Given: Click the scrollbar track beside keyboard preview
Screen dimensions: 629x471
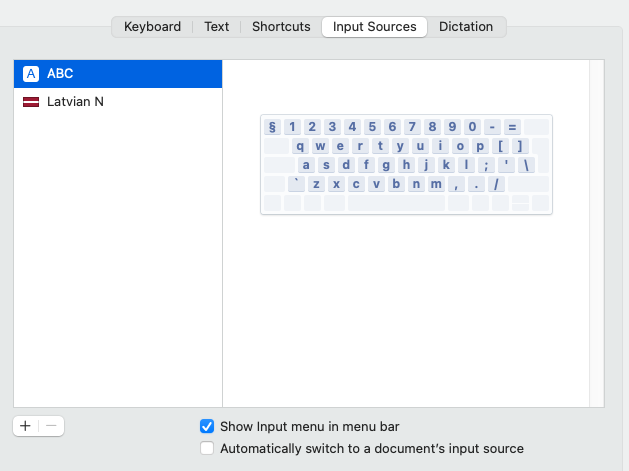Looking at the screenshot, I should coord(597,233).
